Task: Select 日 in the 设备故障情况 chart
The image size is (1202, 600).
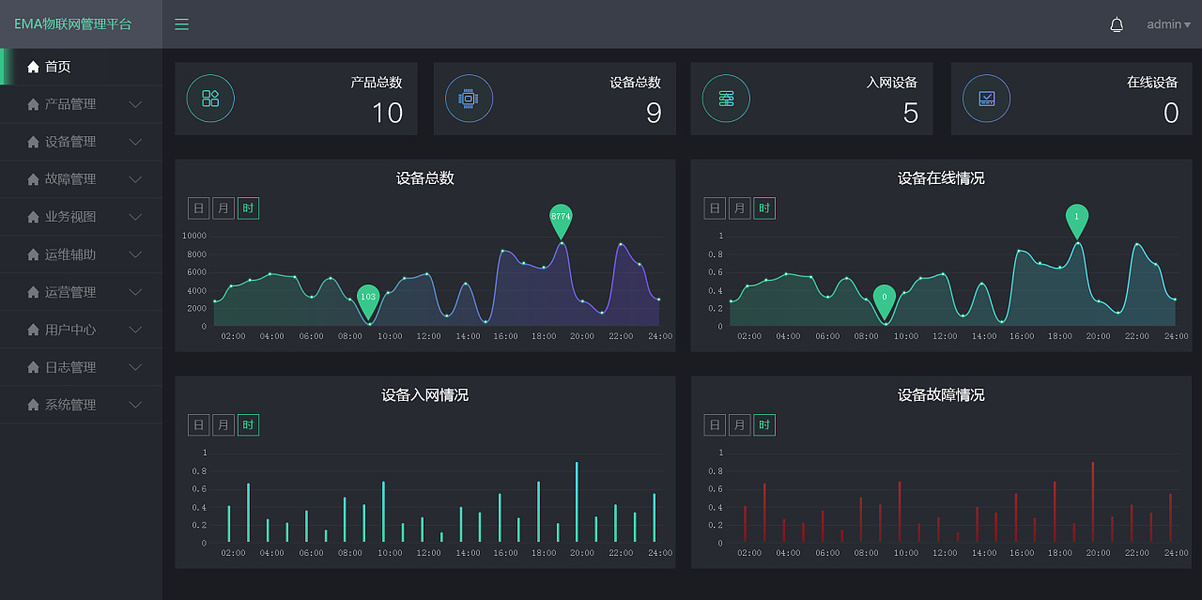Action: coord(715,425)
